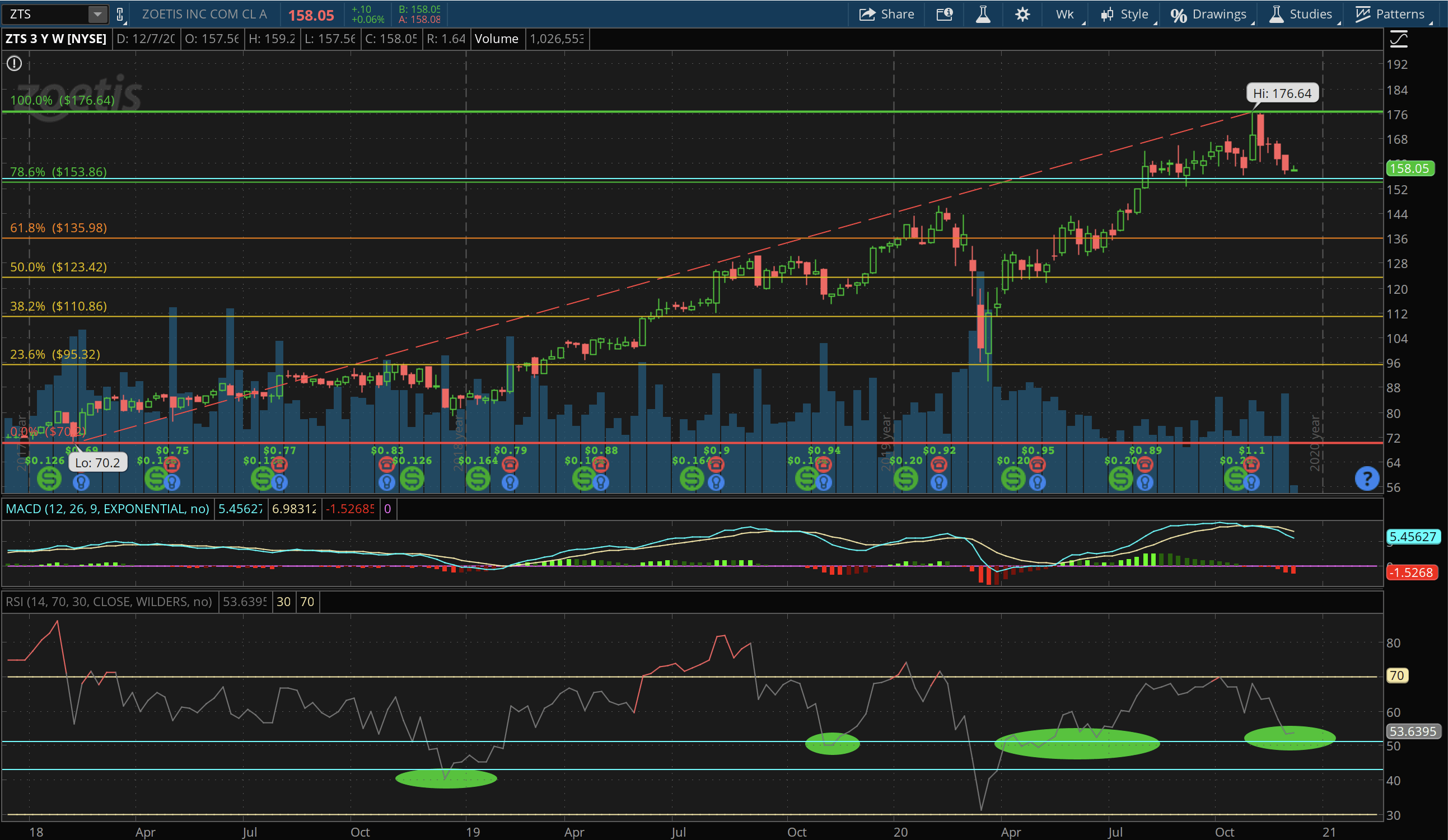Click the earnings phone icon under $0.79

(510, 464)
